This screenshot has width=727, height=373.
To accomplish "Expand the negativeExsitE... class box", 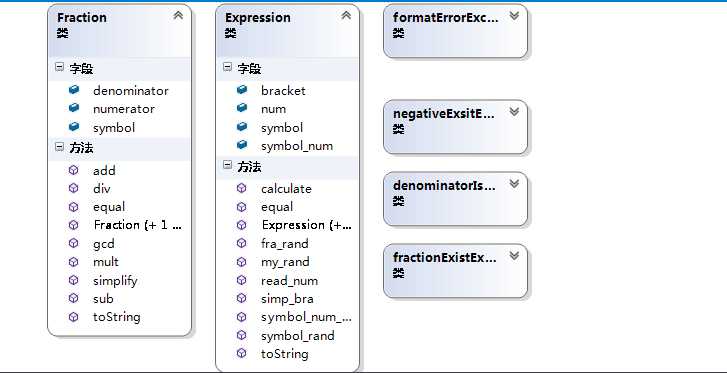I will coord(514,112).
